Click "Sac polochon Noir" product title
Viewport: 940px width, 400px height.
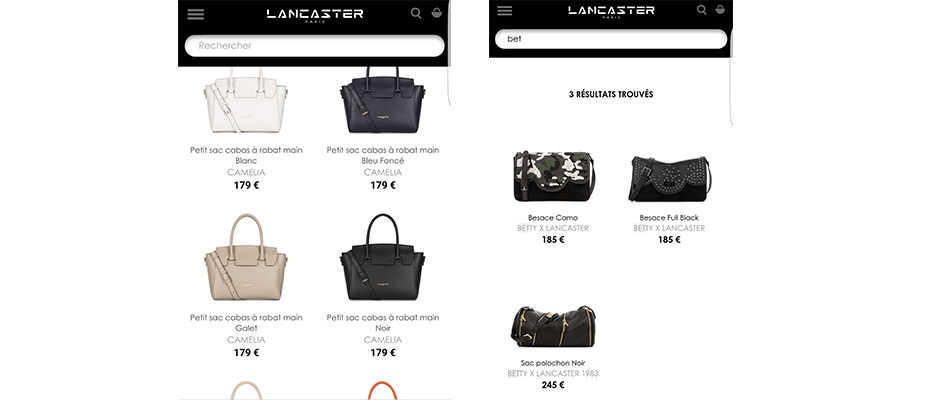tap(553, 363)
